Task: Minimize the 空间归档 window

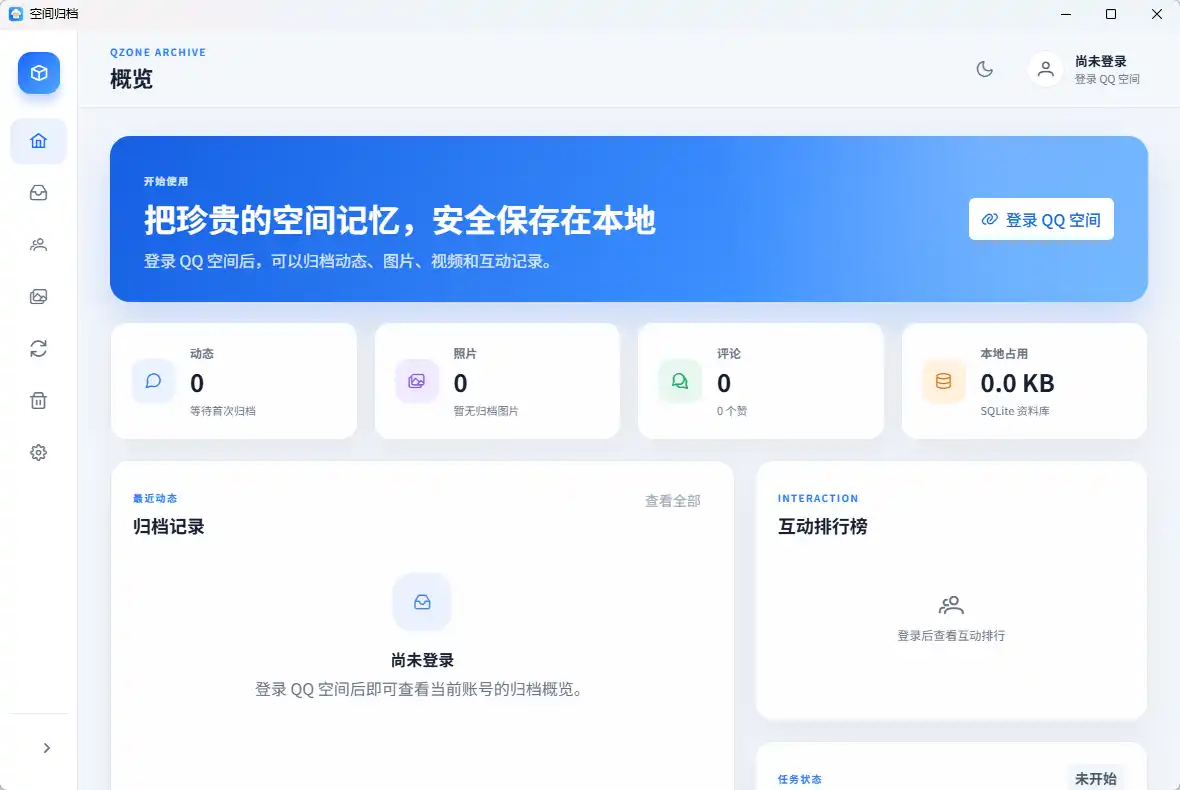Action: coord(1066,14)
